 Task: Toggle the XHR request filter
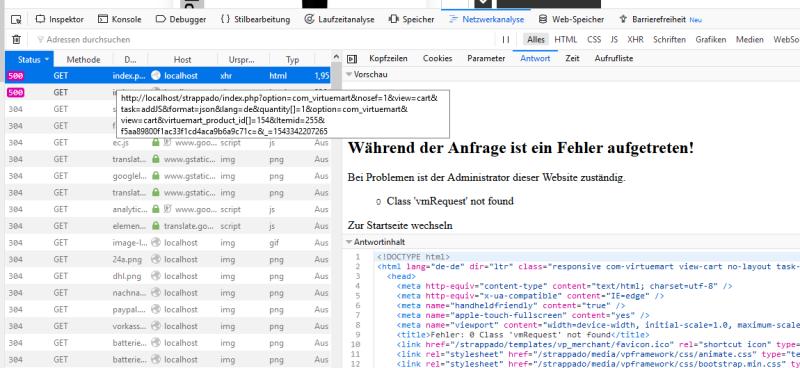coord(635,39)
